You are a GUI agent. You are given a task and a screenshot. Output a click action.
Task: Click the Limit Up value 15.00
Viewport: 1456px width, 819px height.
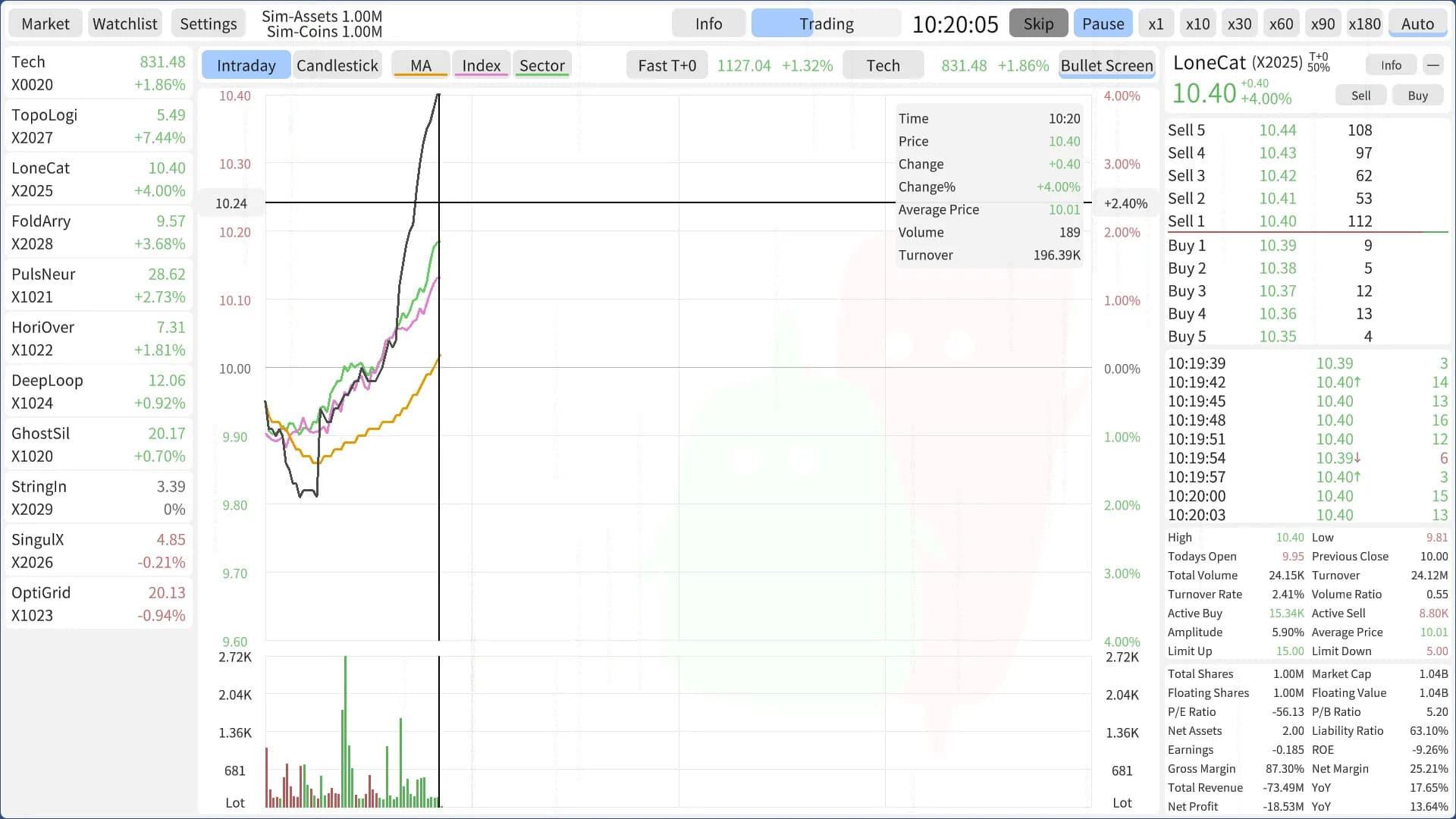point(1290,651)
